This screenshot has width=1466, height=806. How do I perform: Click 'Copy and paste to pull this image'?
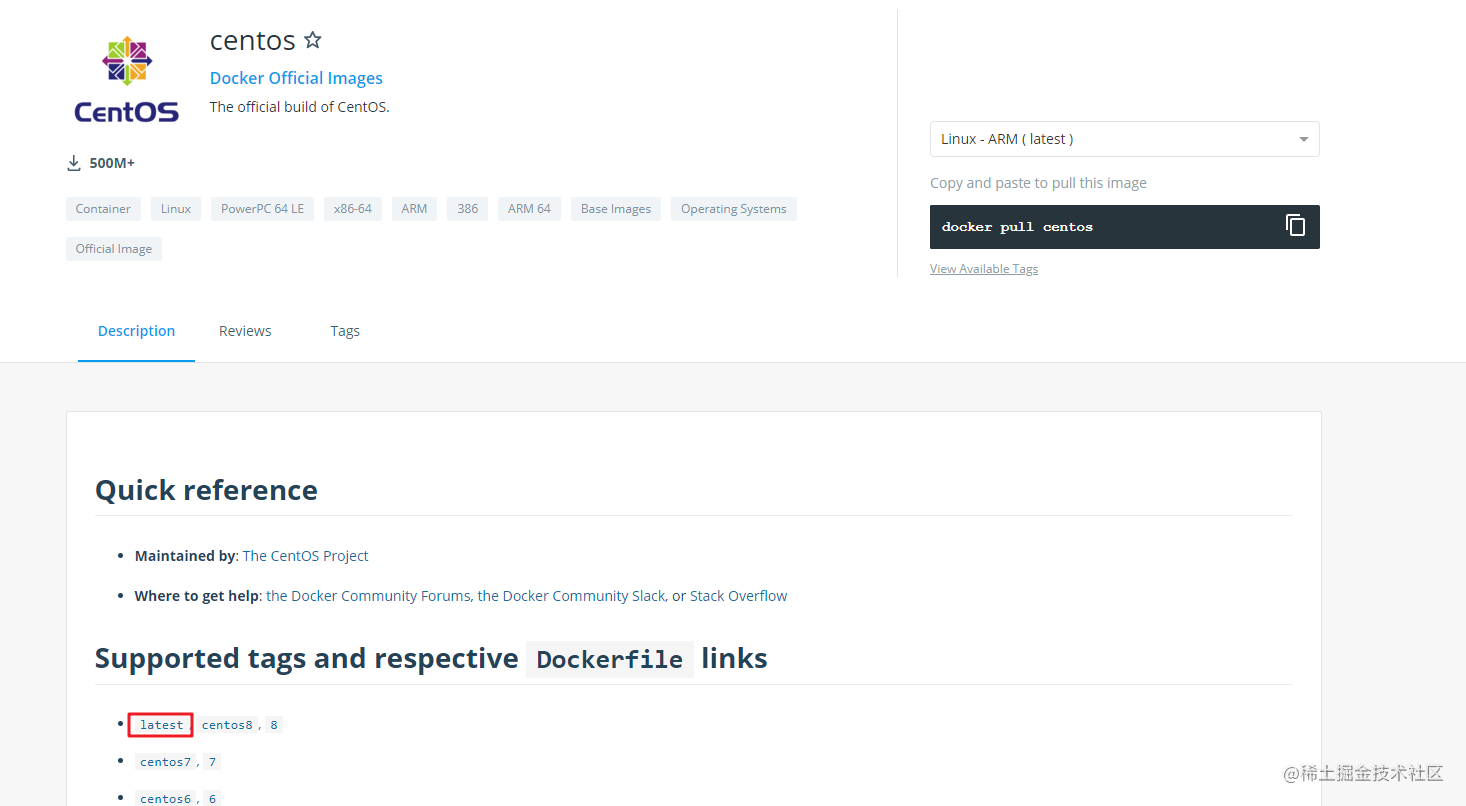[1038, 183]
